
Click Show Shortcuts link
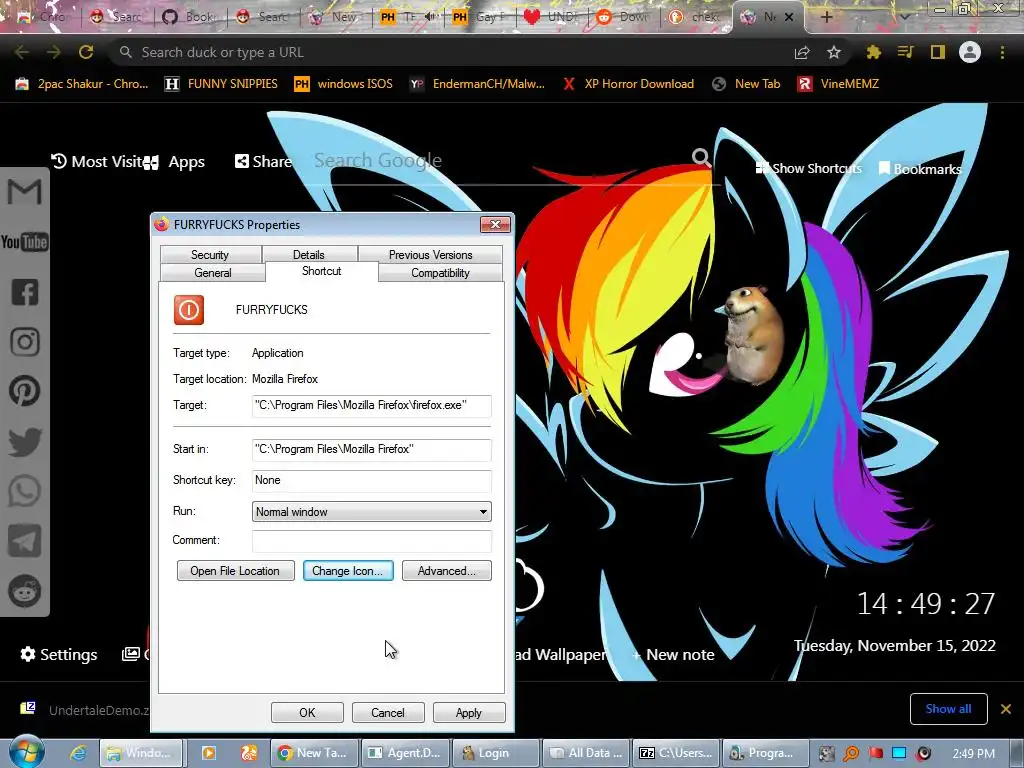coord(808,168)
